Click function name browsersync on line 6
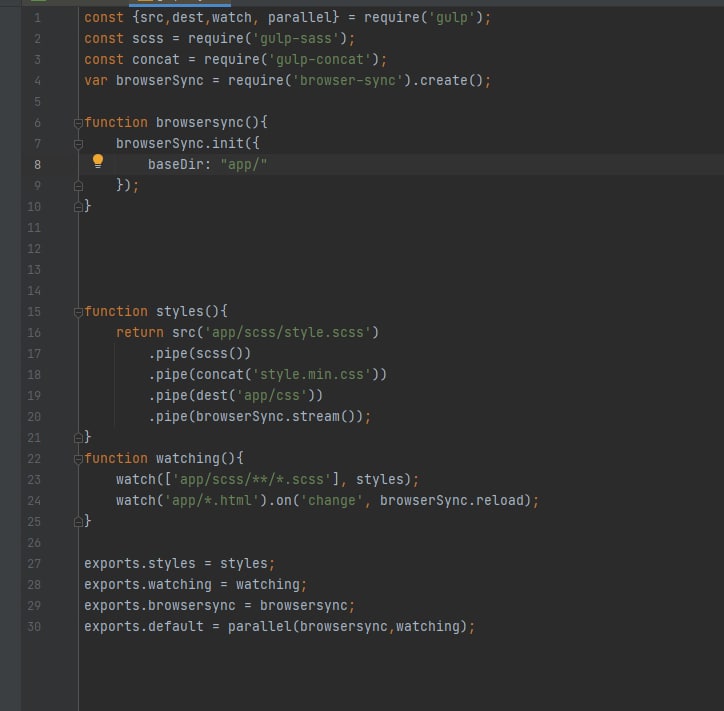The height and width of the screenshot is (711, 724). [200, 122]
